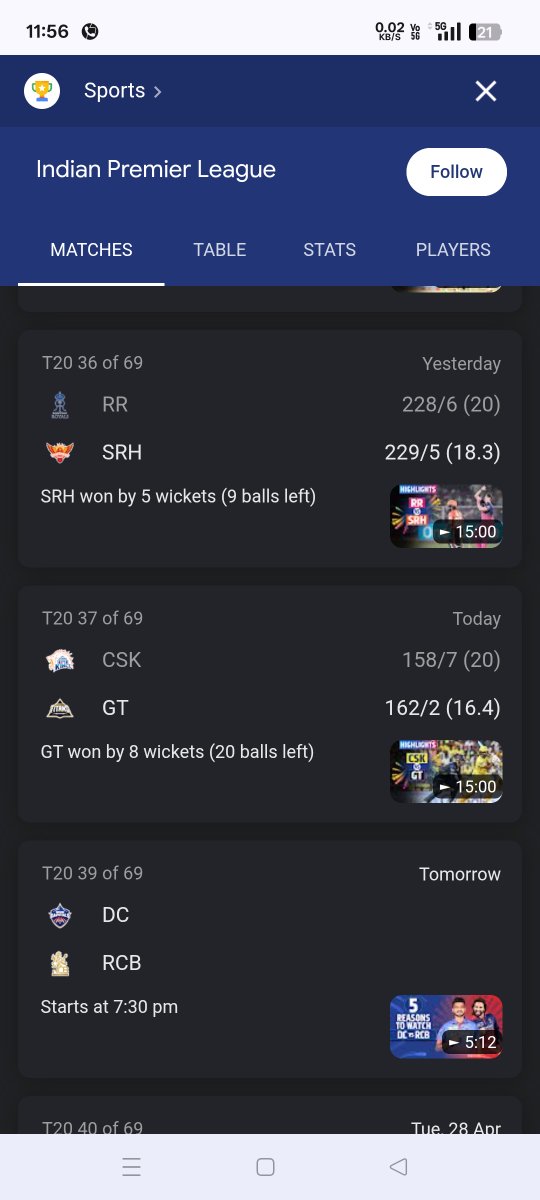Tap the Chennai Super Kings logo

click(60, 660)
